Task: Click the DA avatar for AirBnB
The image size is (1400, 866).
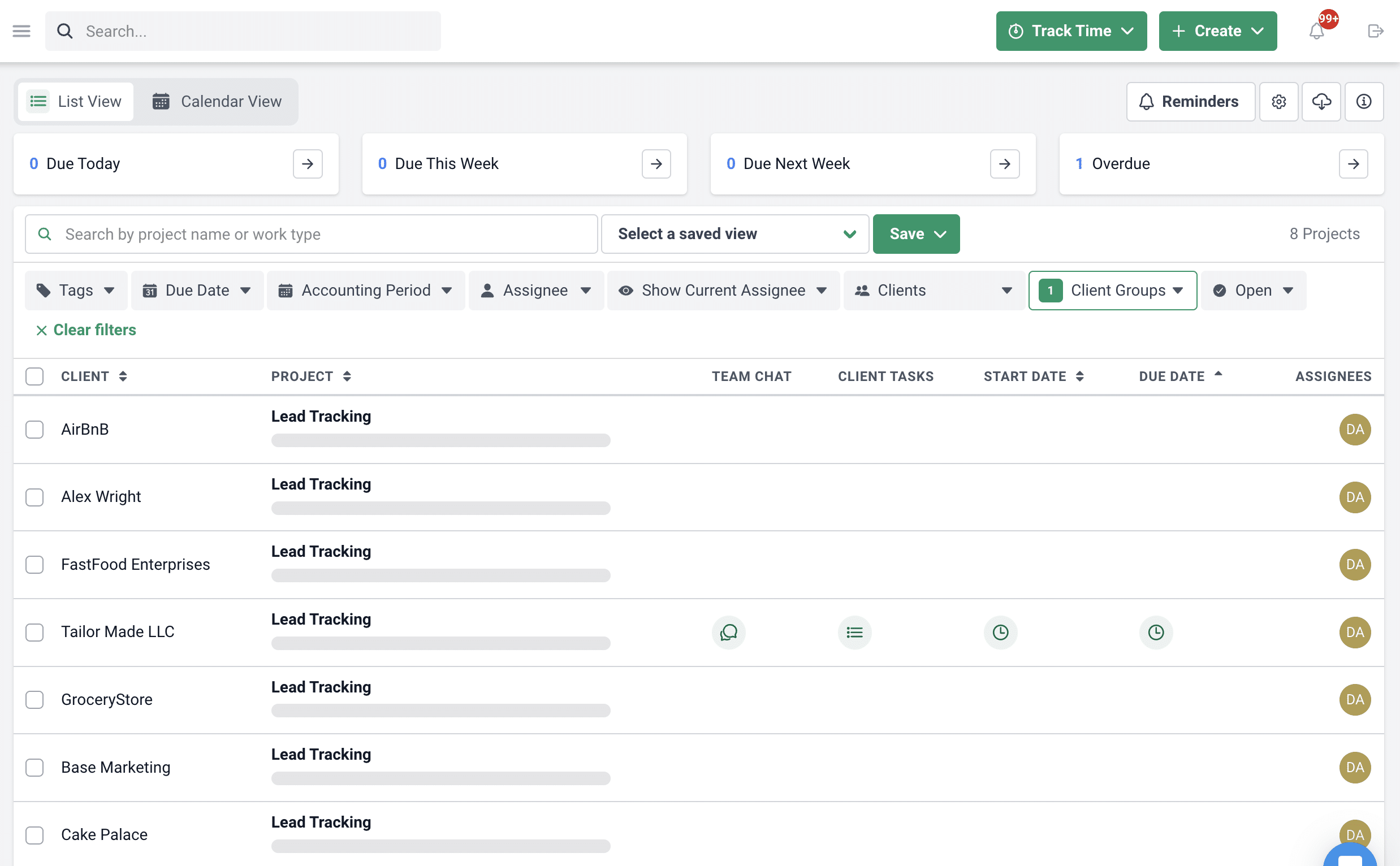Action: click(x=1355, y=430)
